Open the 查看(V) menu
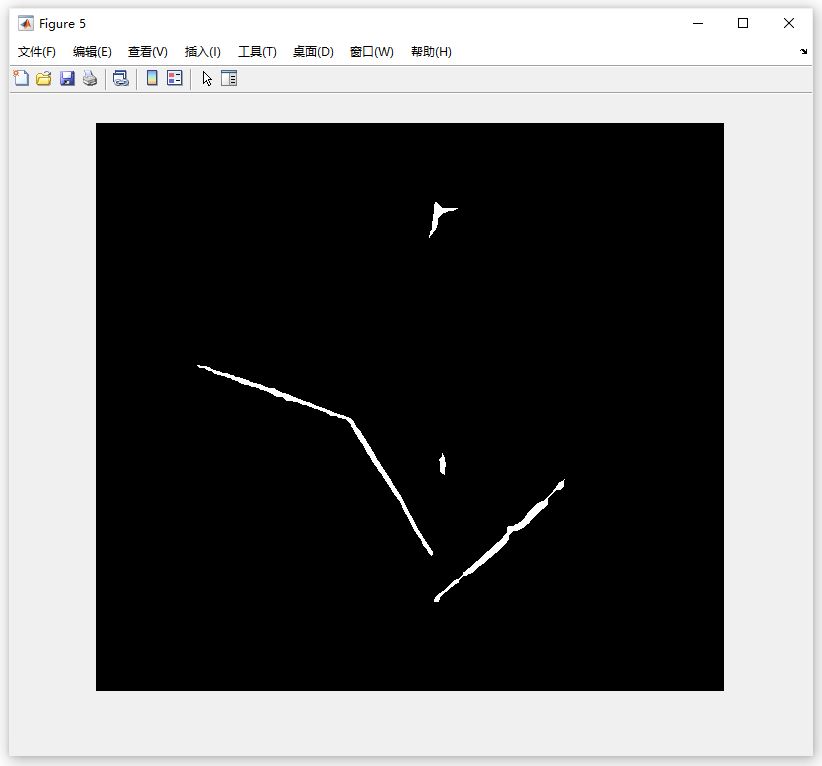The image size is (822, 766). [148, 51]
